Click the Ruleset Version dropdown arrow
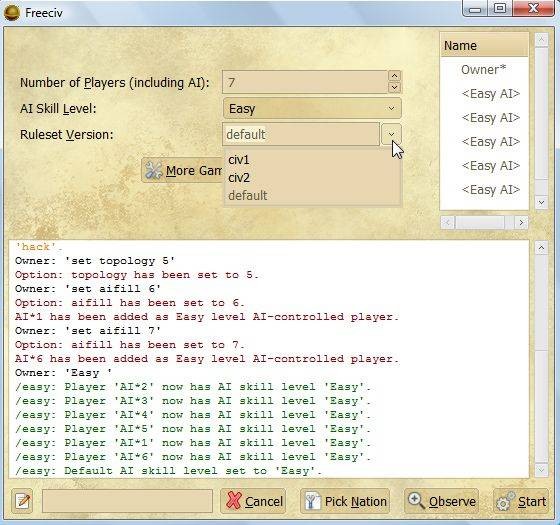560x525 pixels. 391,134
